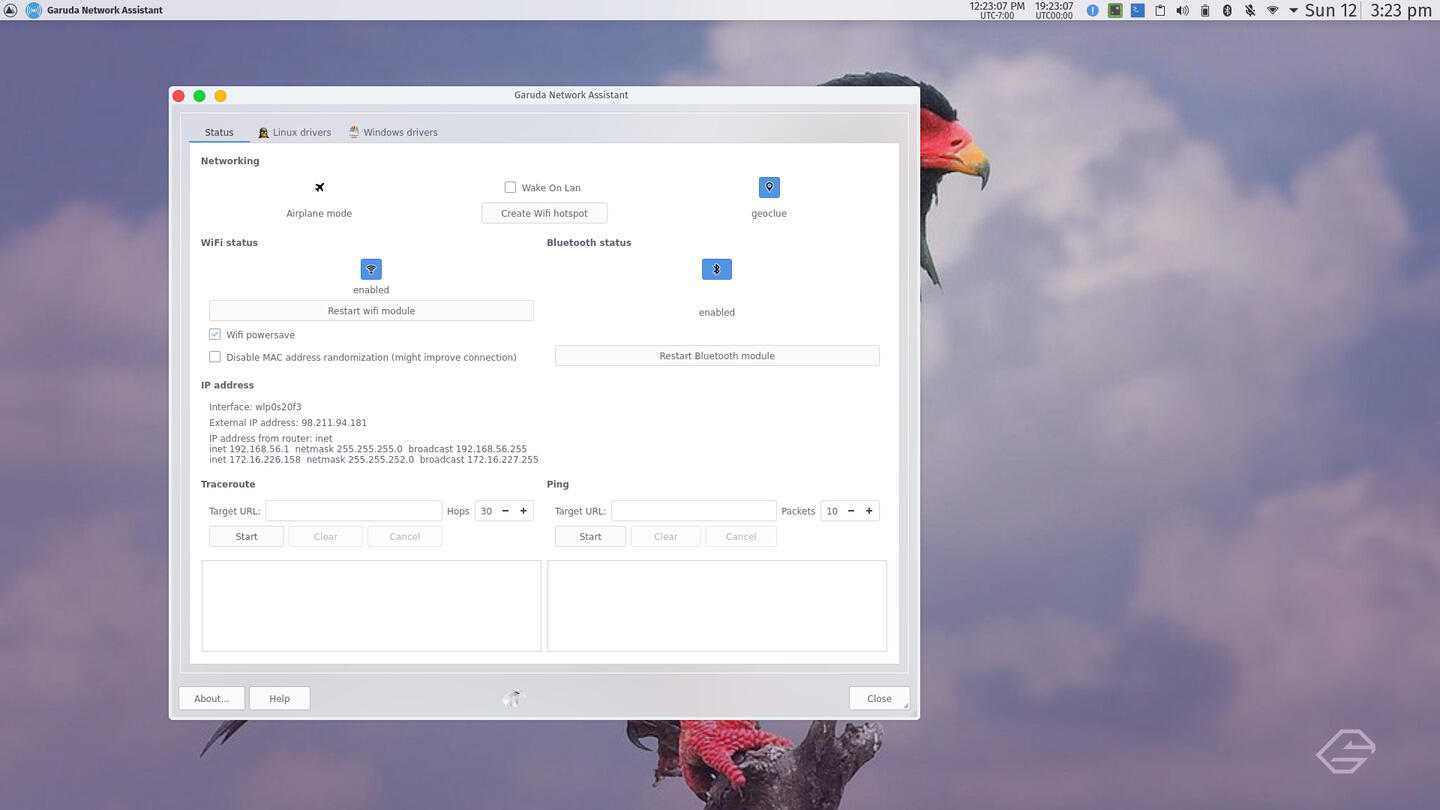Click Cancel under Ping
The width and height of the screenshot is (1440, 810).
click(741, 537)
